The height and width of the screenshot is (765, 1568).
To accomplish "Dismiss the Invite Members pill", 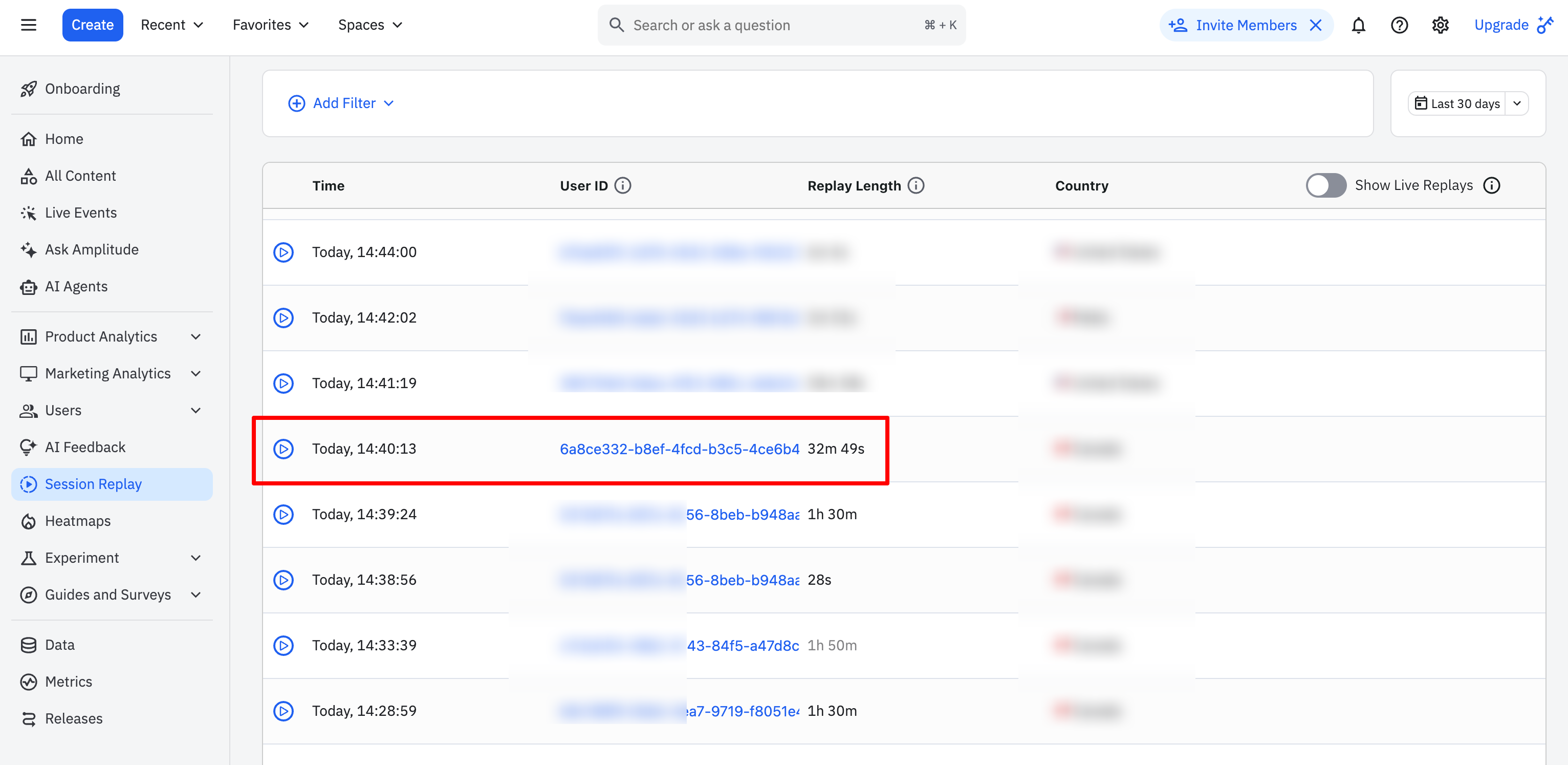I will pyautogui.click(x=1315, y=25).
